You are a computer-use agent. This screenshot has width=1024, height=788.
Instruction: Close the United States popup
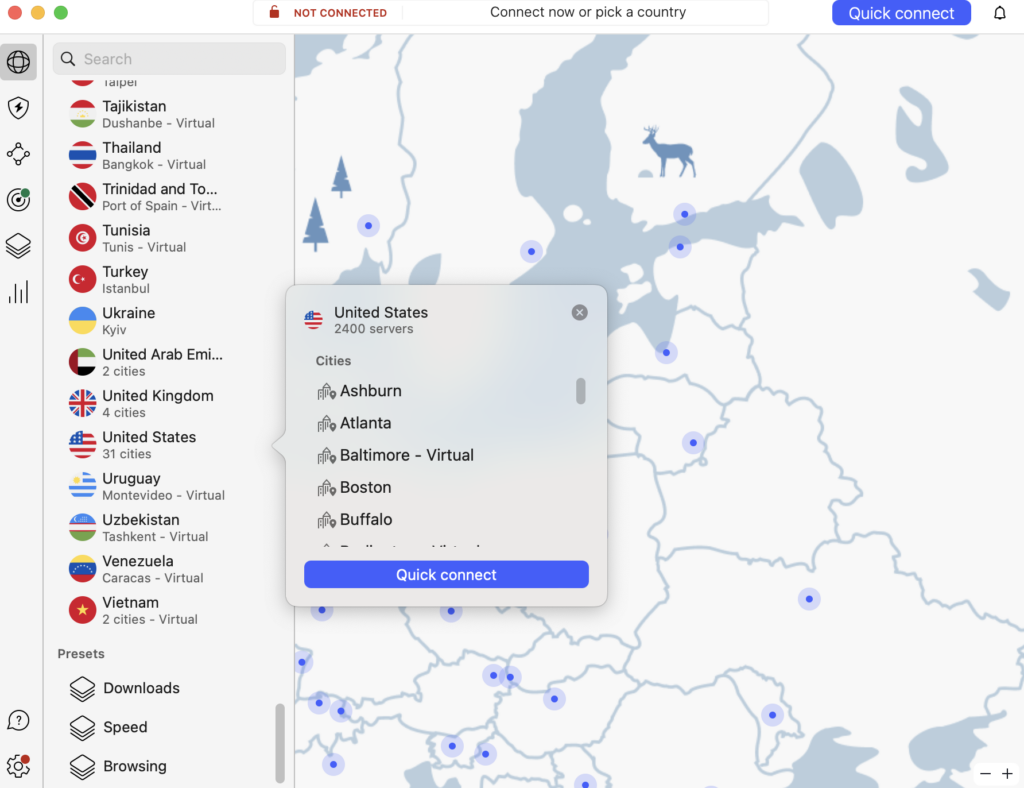tap(579, 313)
